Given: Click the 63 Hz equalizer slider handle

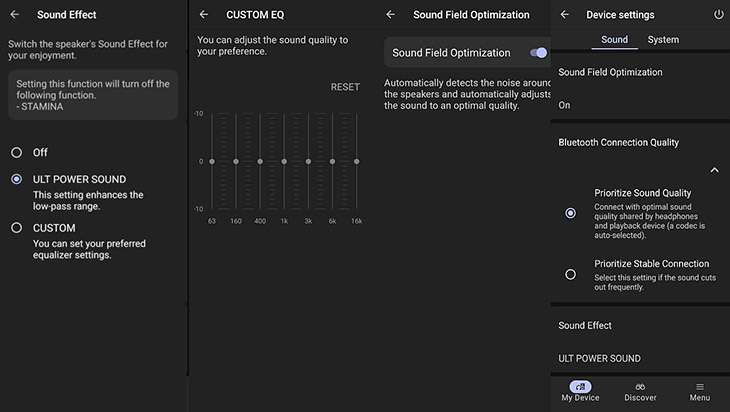Looking at the screenshot, I should pos(212,162).
